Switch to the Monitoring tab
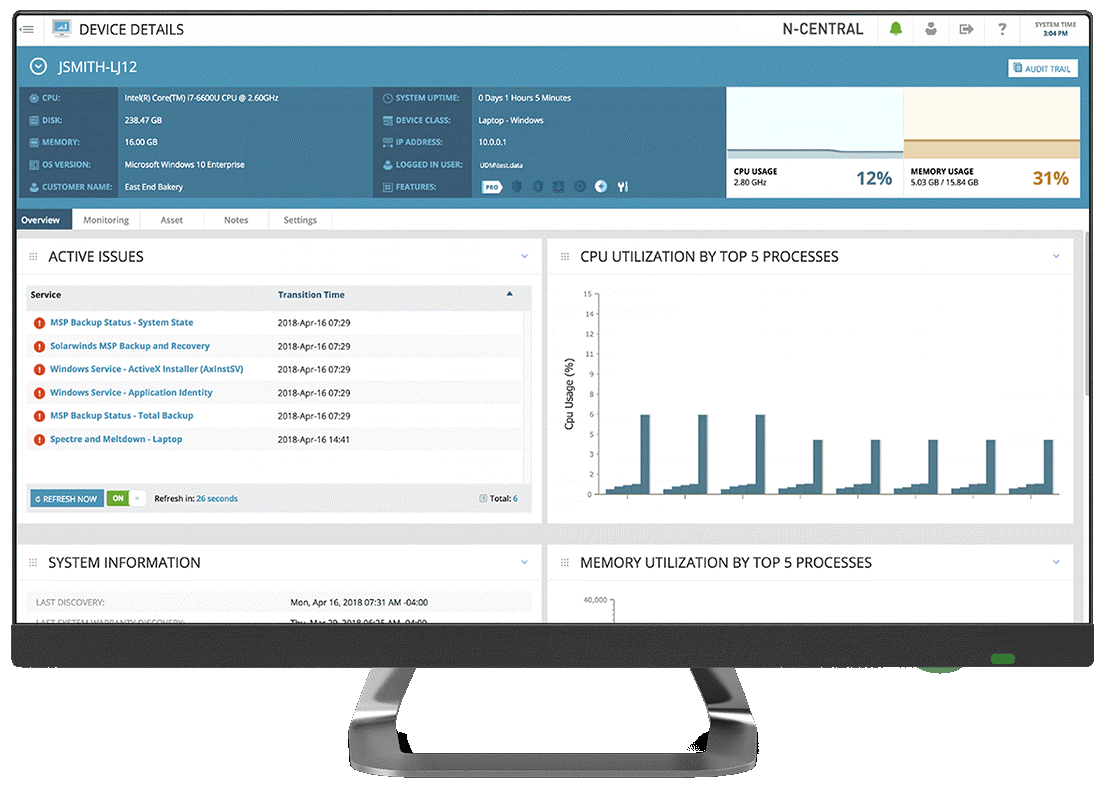This screenshot has width=1107, height=803. coord(106,219)
